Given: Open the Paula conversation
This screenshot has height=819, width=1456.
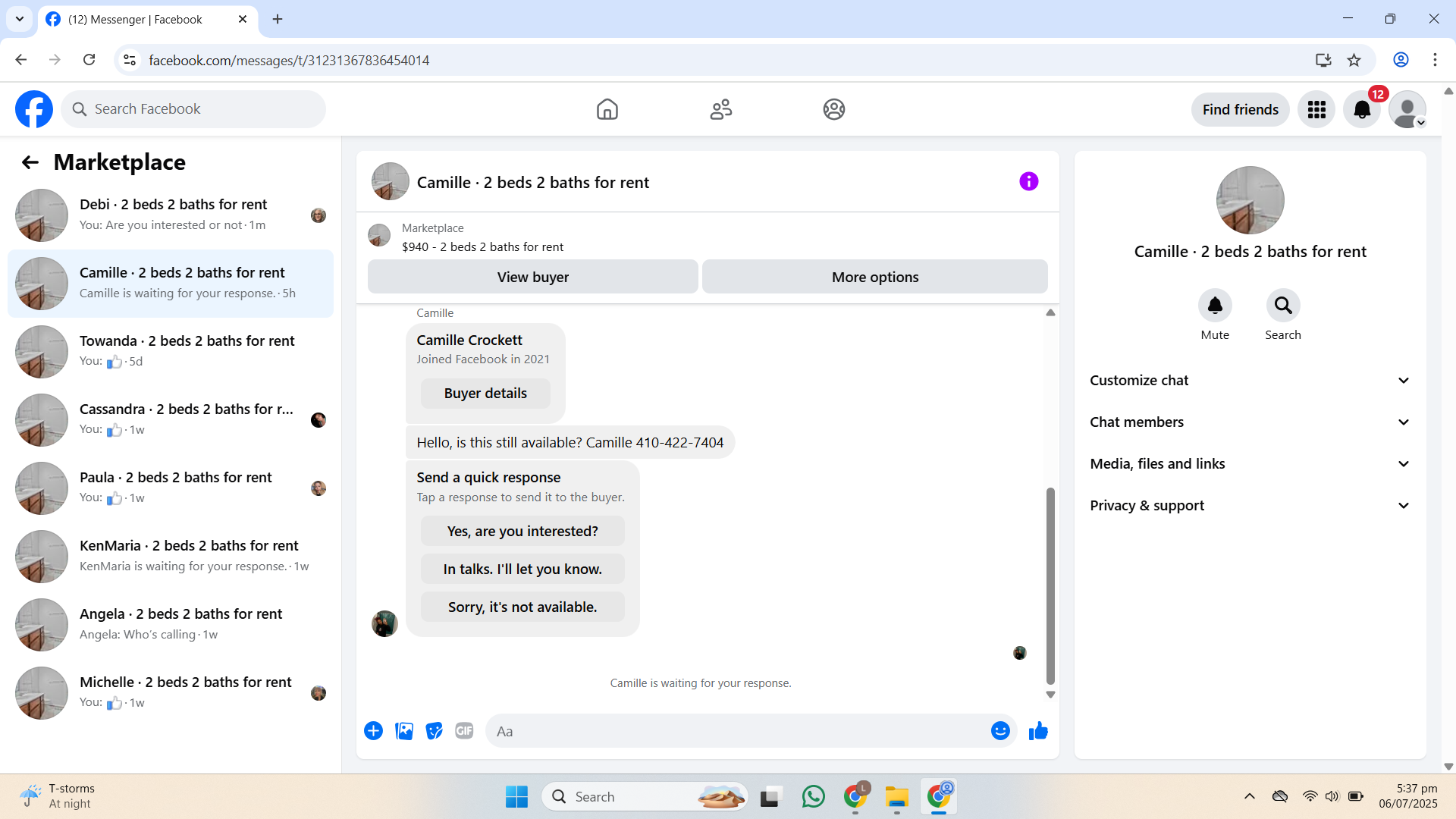Looking at the screenshot, I should pos(171,488).
